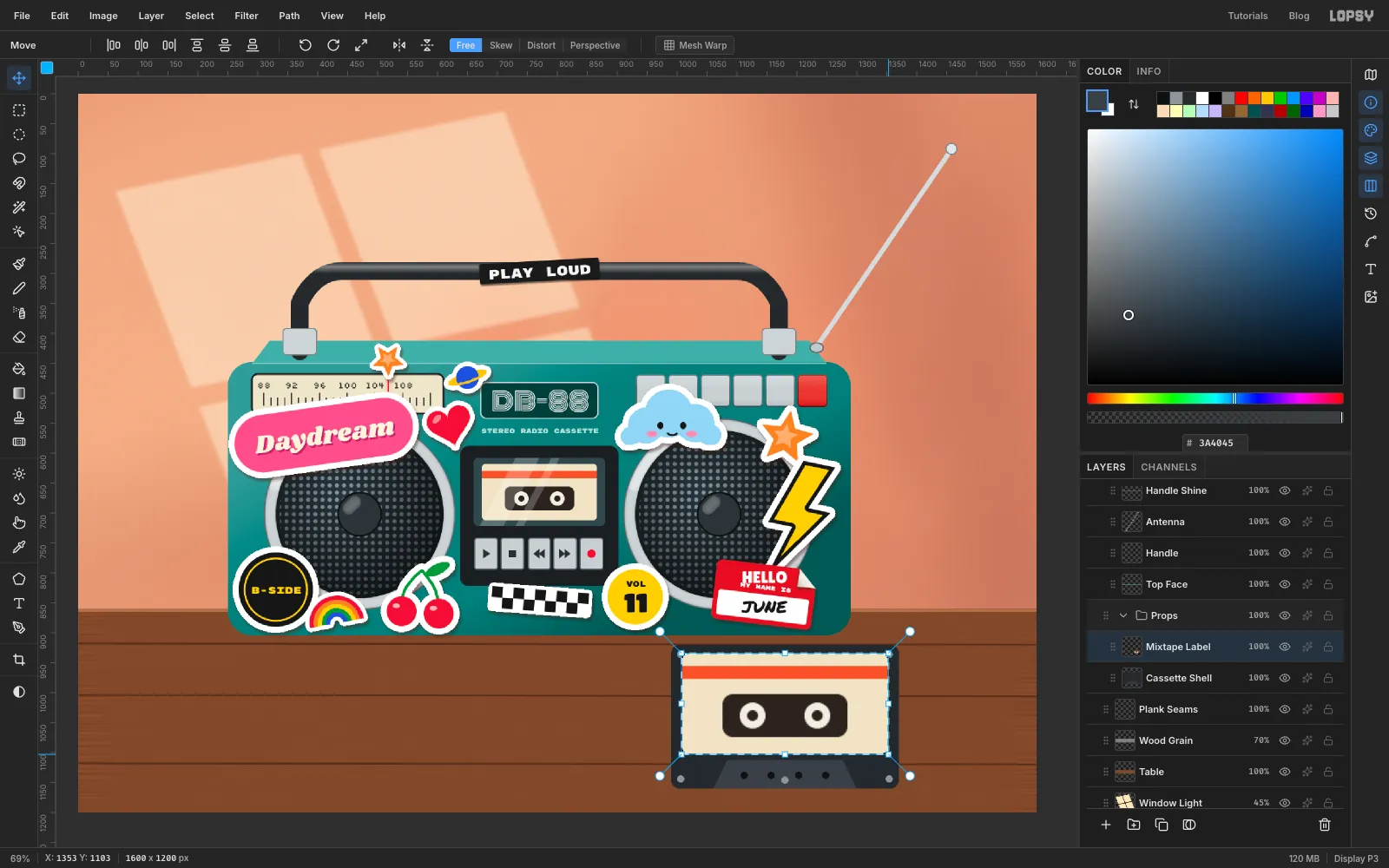Click the hue slider bar
1389x868 pixels.
pyautogui.click(x=1215, y=398)
